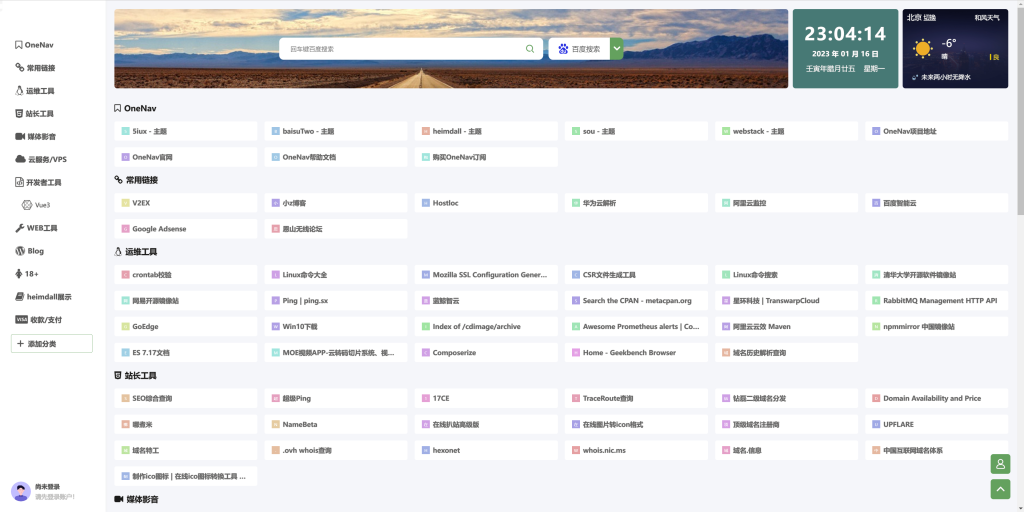The width and height of the screenshot is (1024, 512).
Task: Click the green back-to-top arrow button
Action: tap(1000, 488)
